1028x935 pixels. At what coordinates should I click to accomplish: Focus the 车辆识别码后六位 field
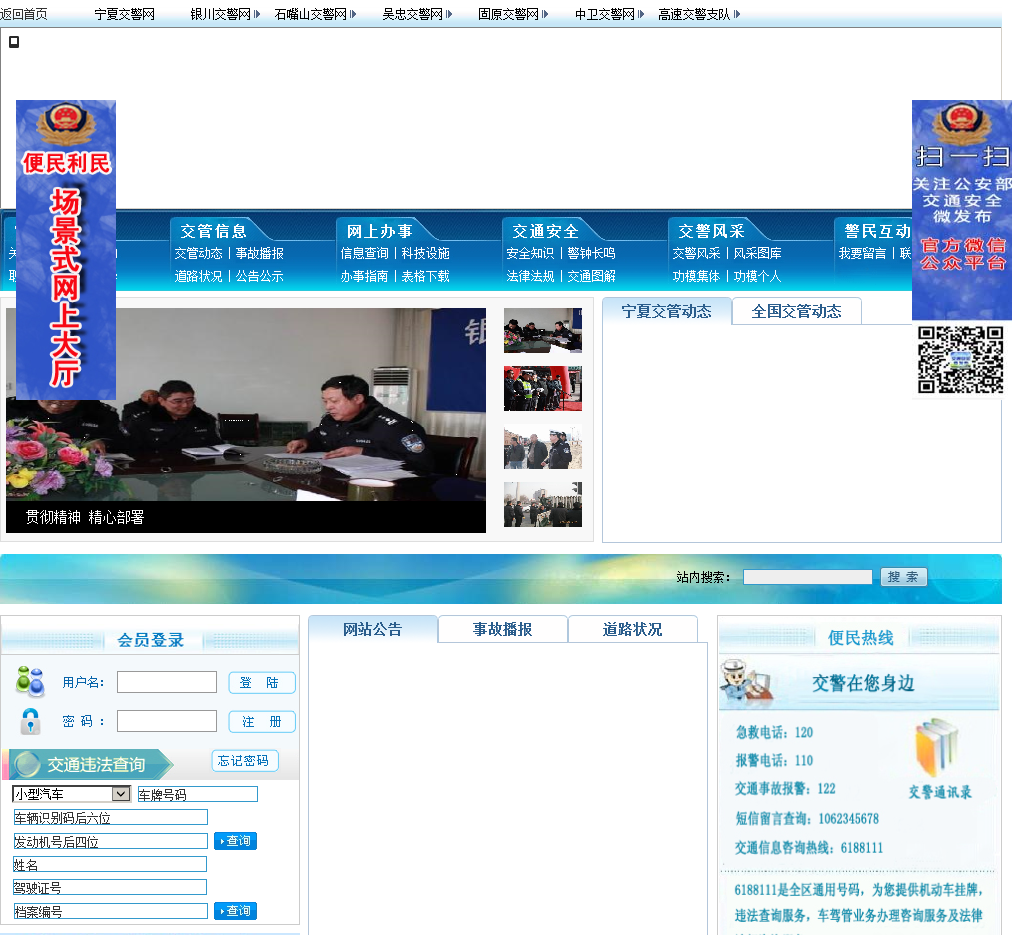coord(110,817)
